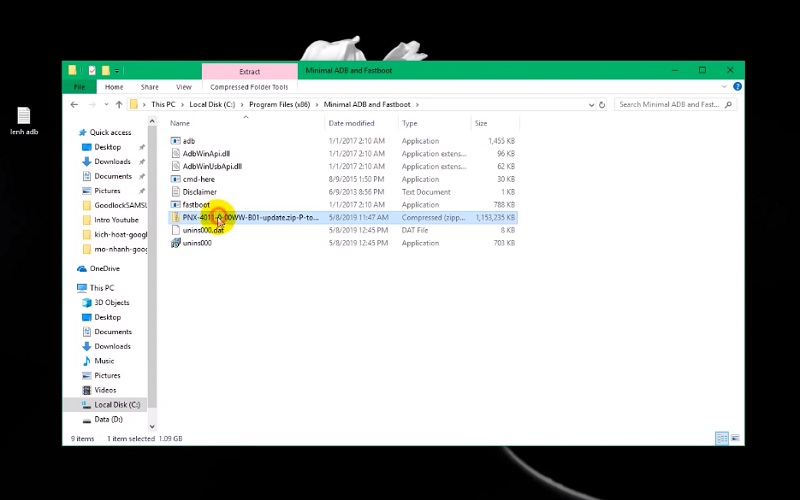Open Explorer Help question mark icon
800x500 pixels.
pyautogui.click(x=737, y=87)
